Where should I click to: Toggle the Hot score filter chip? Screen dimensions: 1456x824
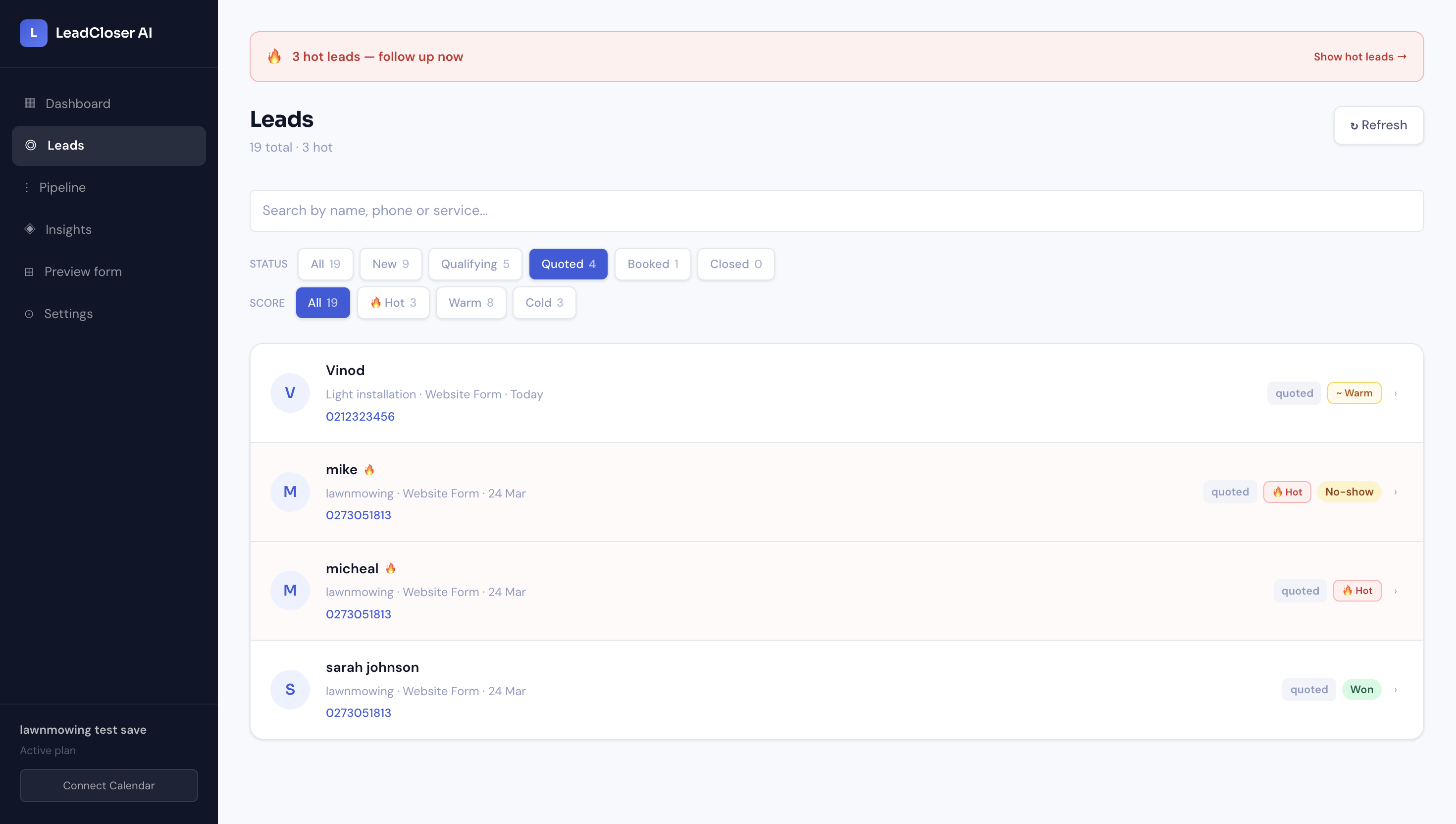[x=393, y=303]
